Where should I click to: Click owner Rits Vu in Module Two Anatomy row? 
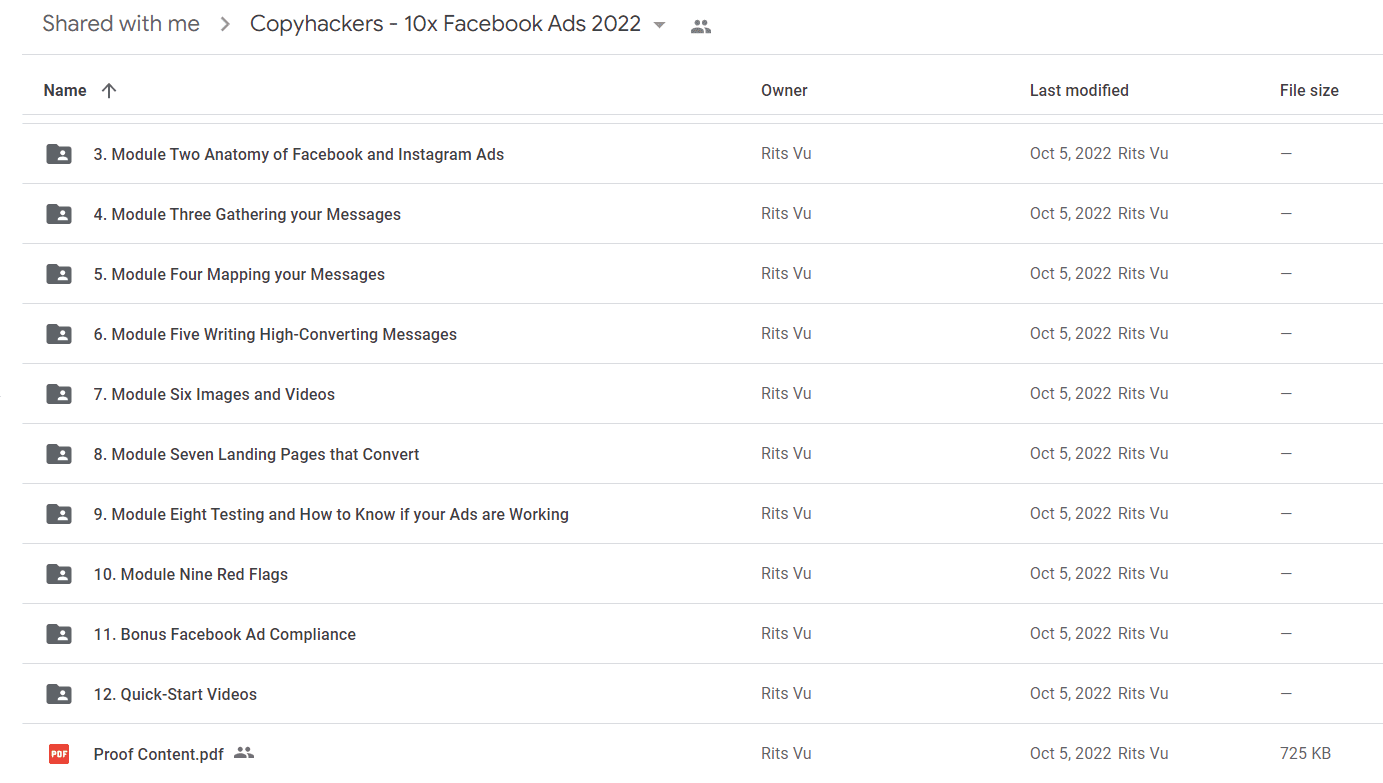pos(786,153)
